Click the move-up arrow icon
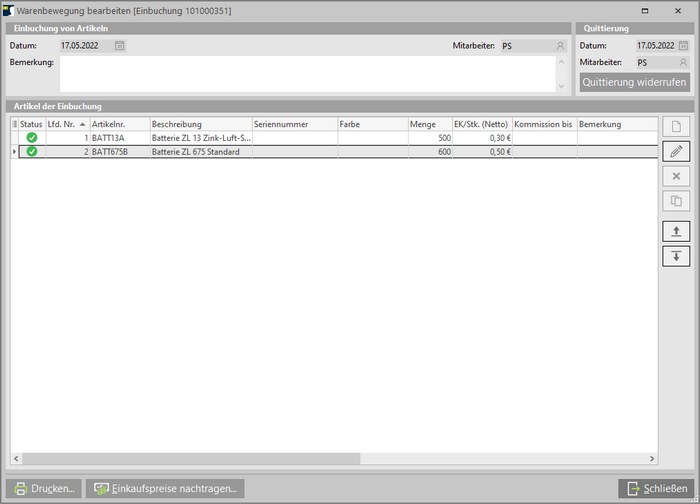This screenshot has height=504, width=700. click(676, 231)
